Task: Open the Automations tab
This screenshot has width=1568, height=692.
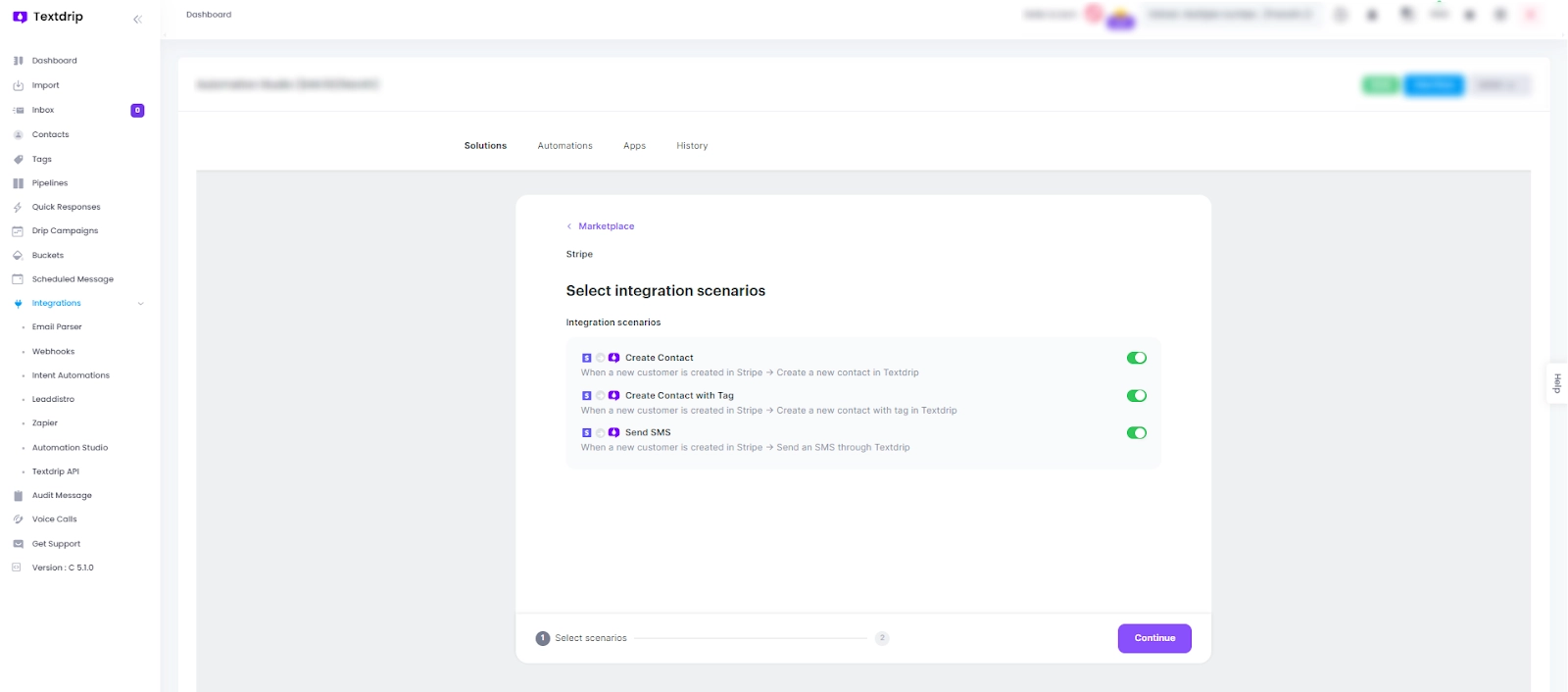Action: [564, 146]
